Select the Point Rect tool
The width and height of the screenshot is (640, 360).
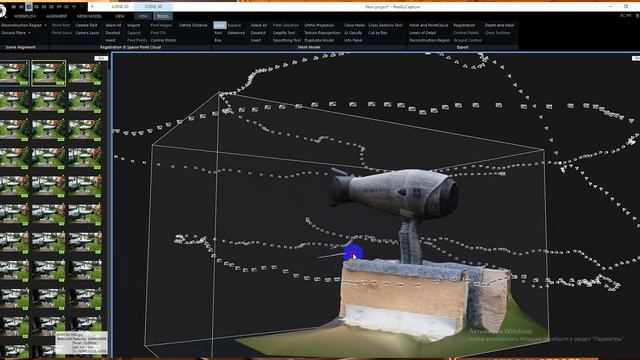pos(61,25)
